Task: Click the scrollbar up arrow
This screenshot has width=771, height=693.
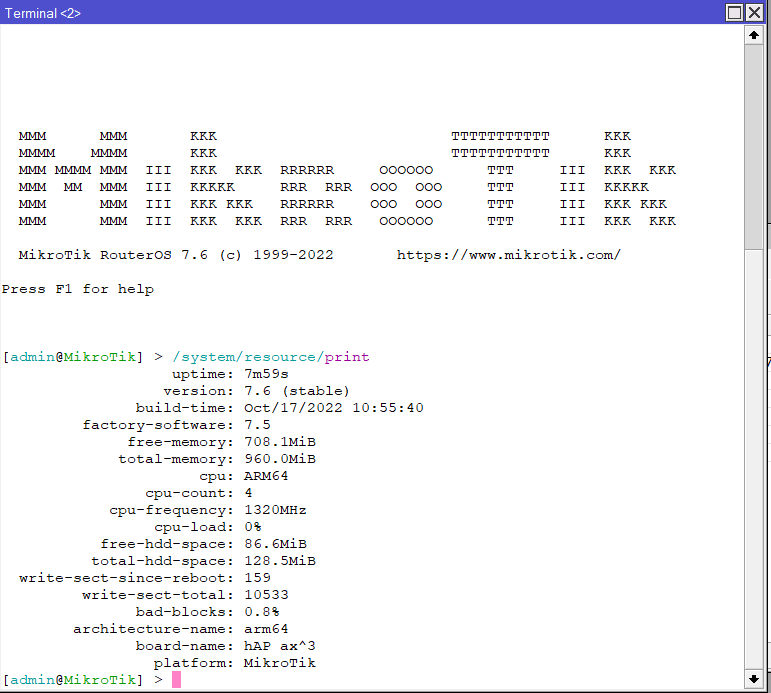Action: click(x=753, y=35)
